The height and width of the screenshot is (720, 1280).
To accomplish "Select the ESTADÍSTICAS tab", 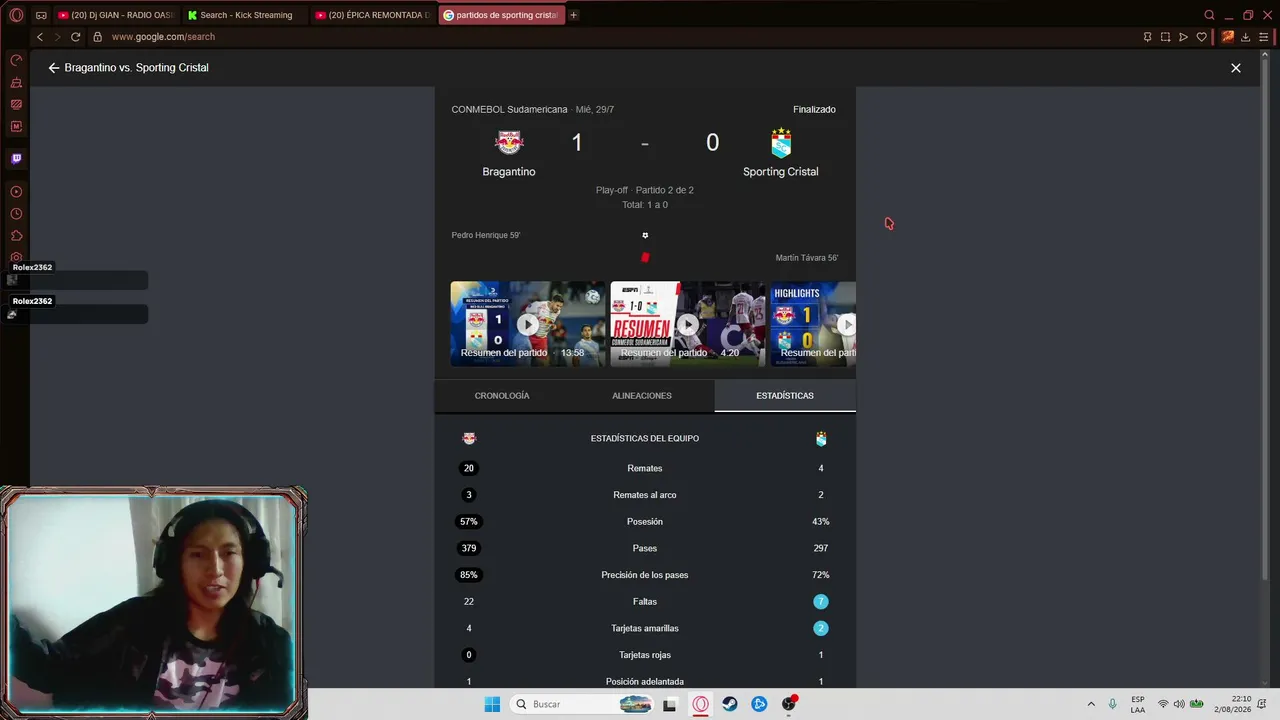I will [x=785, y=396].
